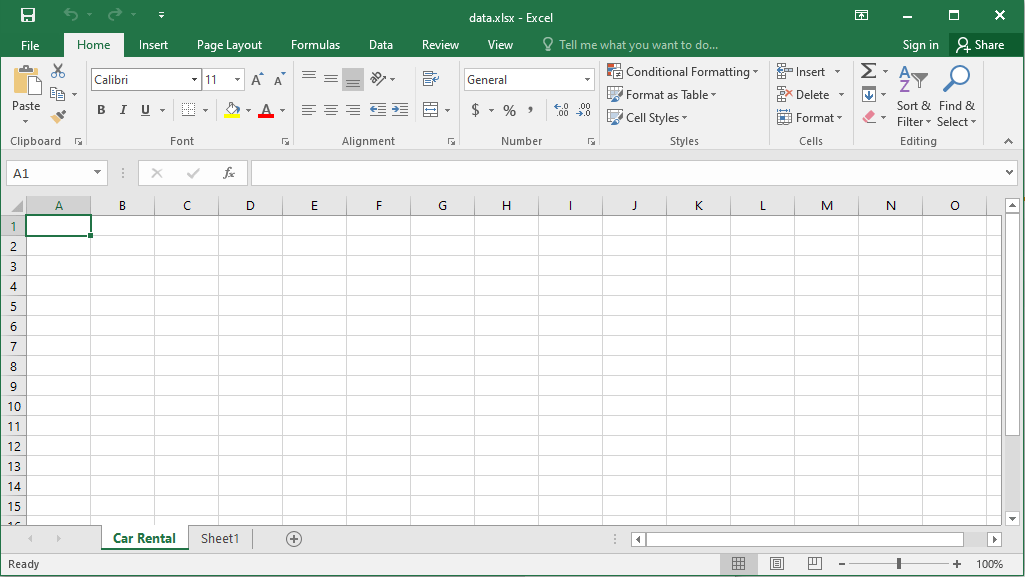Toggle Align Right
This screenshot has height=577, width=1025.
click(353, 110)
